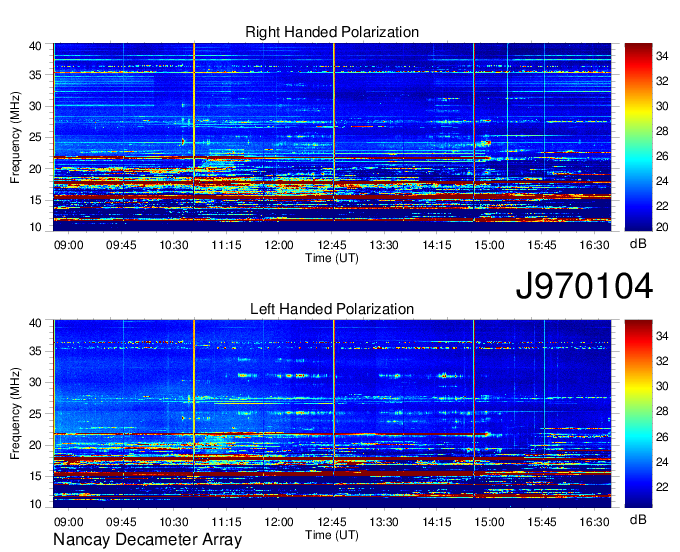680x552 pixels.
Task: Click 30 MHz tick of Left Handed plot
Action: click(35, 382)
